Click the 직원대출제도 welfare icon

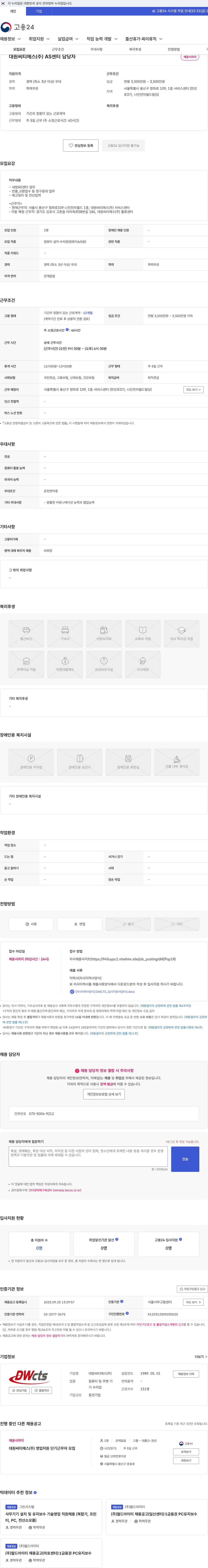(65, 665)
